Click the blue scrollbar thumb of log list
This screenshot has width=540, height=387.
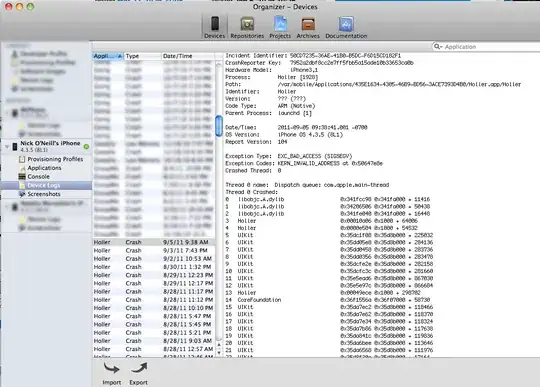click(219, 126)
